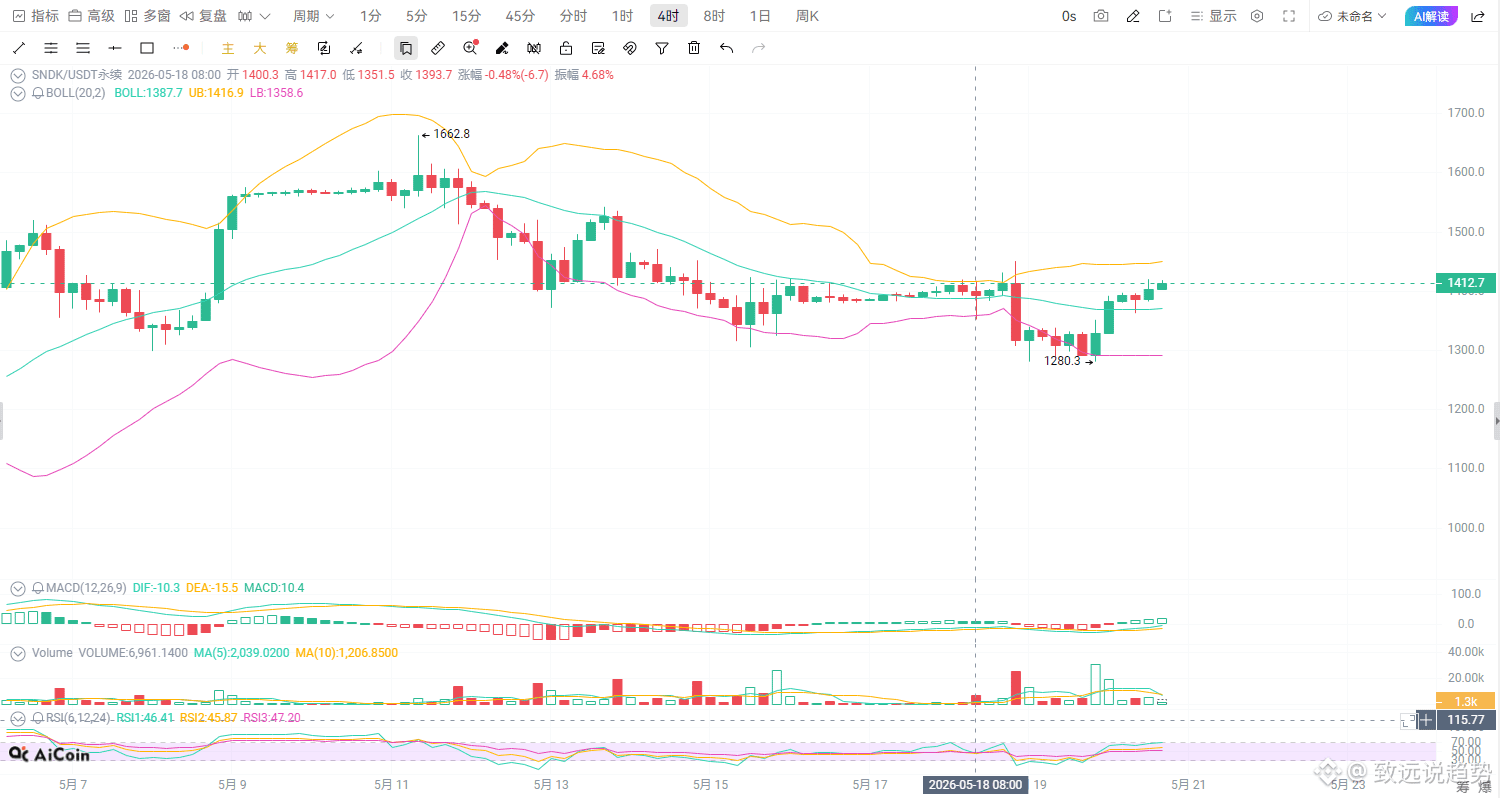Image resolution: width=1500 pixels, height=798 pixels.
Task: Open the 复盘 replay mode
Action: [203, 16]
